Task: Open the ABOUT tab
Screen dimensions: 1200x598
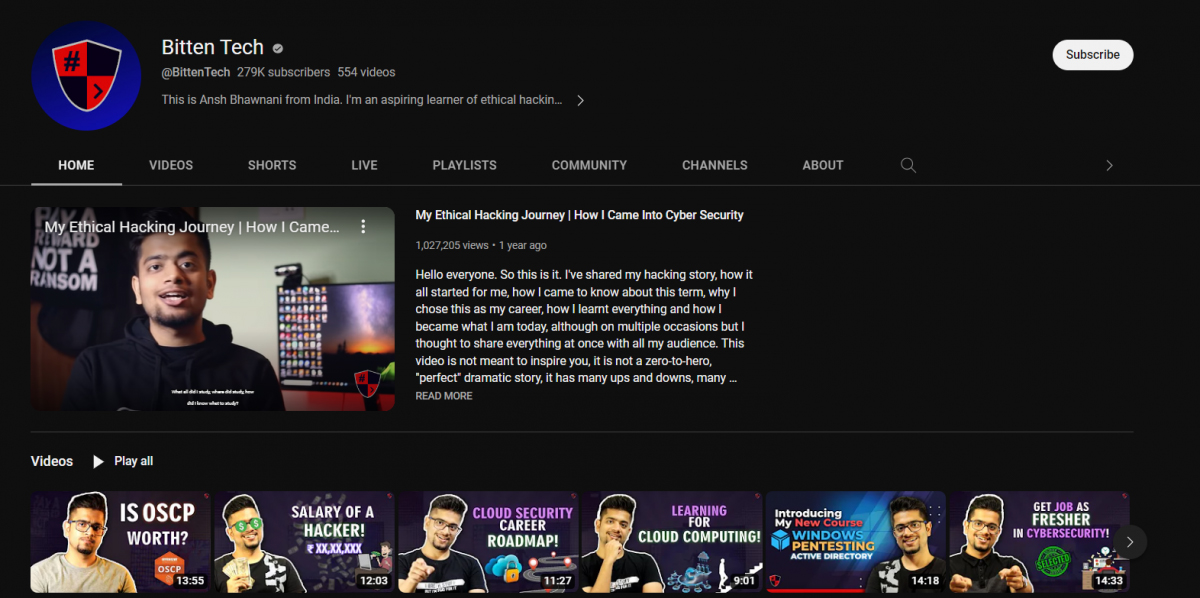Action: (x=823, y=165)
